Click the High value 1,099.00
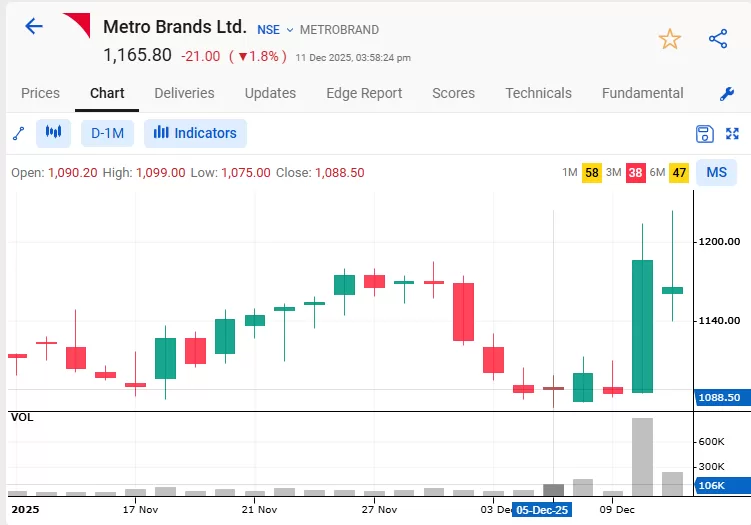 click(x=160, y=172)
